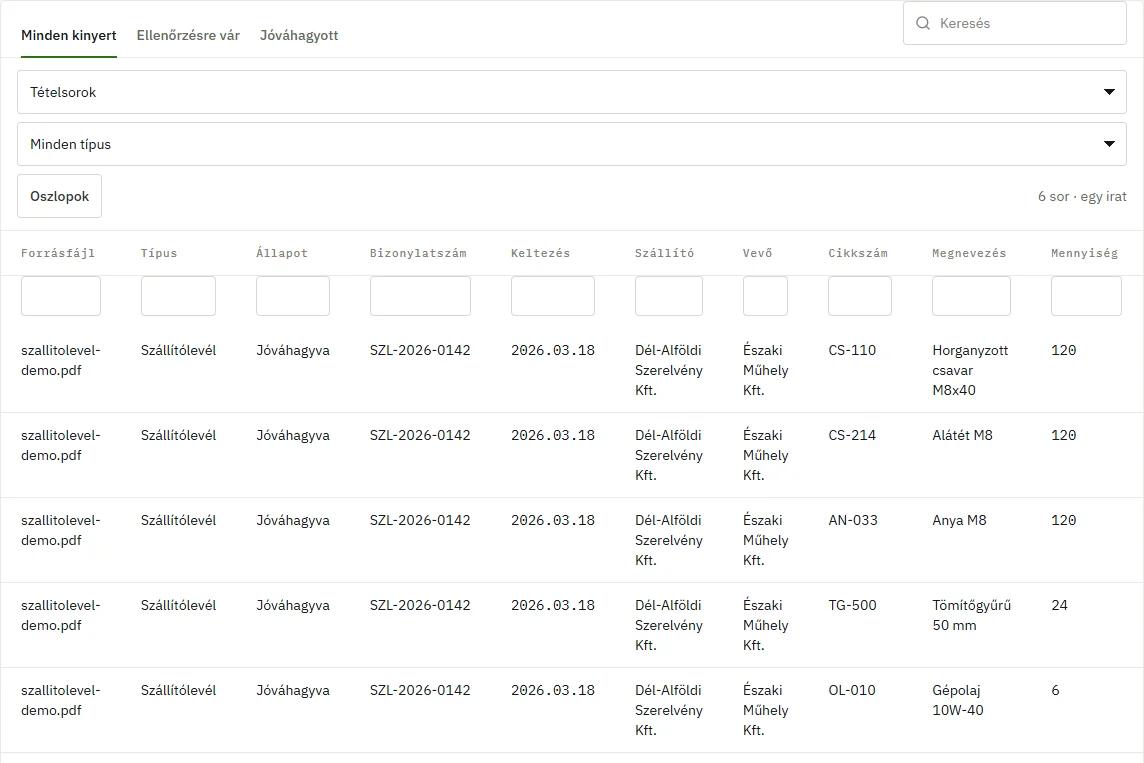
Task: Click the Keltezés filter field
Action: point(553,296)
